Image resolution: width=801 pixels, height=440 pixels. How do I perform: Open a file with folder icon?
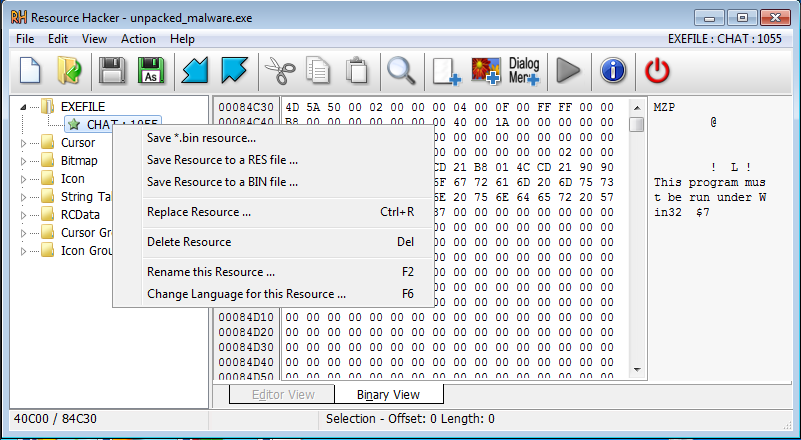[69, 71]
